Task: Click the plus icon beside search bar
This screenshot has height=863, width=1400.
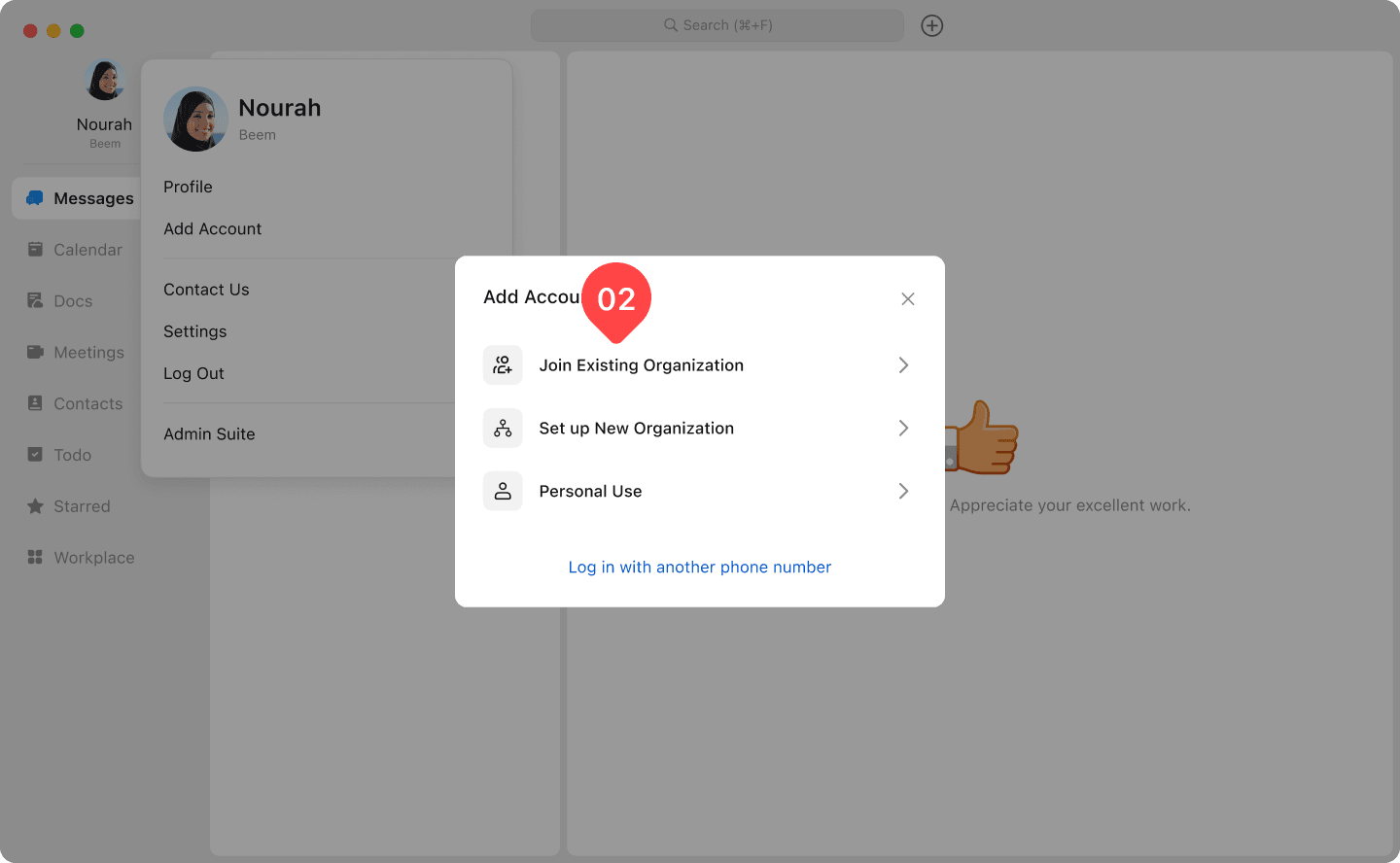Action: coord(931,26)
